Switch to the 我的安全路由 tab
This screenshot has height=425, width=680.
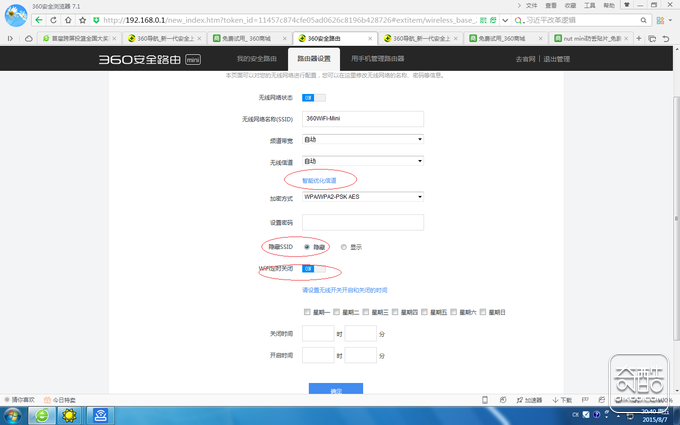click(x=256, y=59)
